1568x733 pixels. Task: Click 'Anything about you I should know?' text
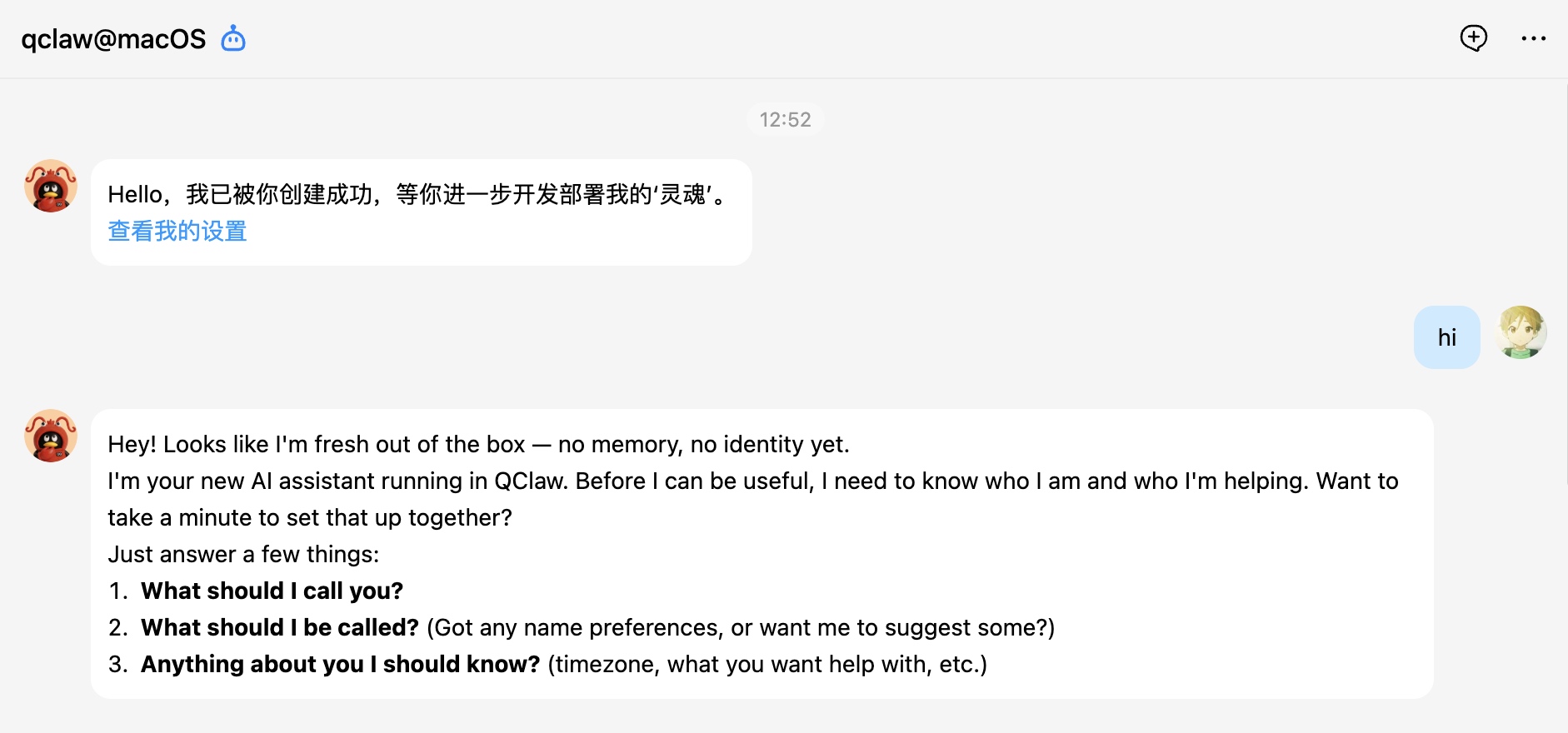coord(340,664)
